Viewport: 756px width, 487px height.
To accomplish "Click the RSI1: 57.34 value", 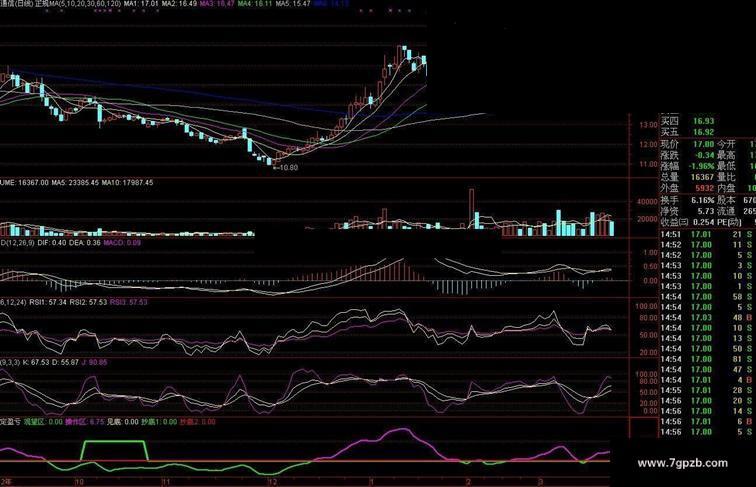I will [x=48, y=302].
